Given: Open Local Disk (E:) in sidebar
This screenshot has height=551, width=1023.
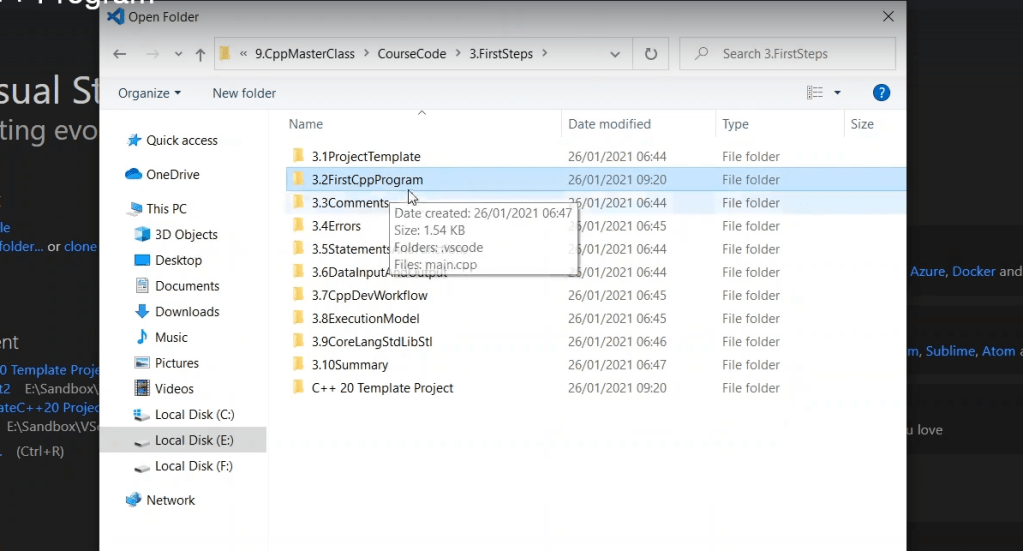Looking at the screenshot, I should point(194,440).
